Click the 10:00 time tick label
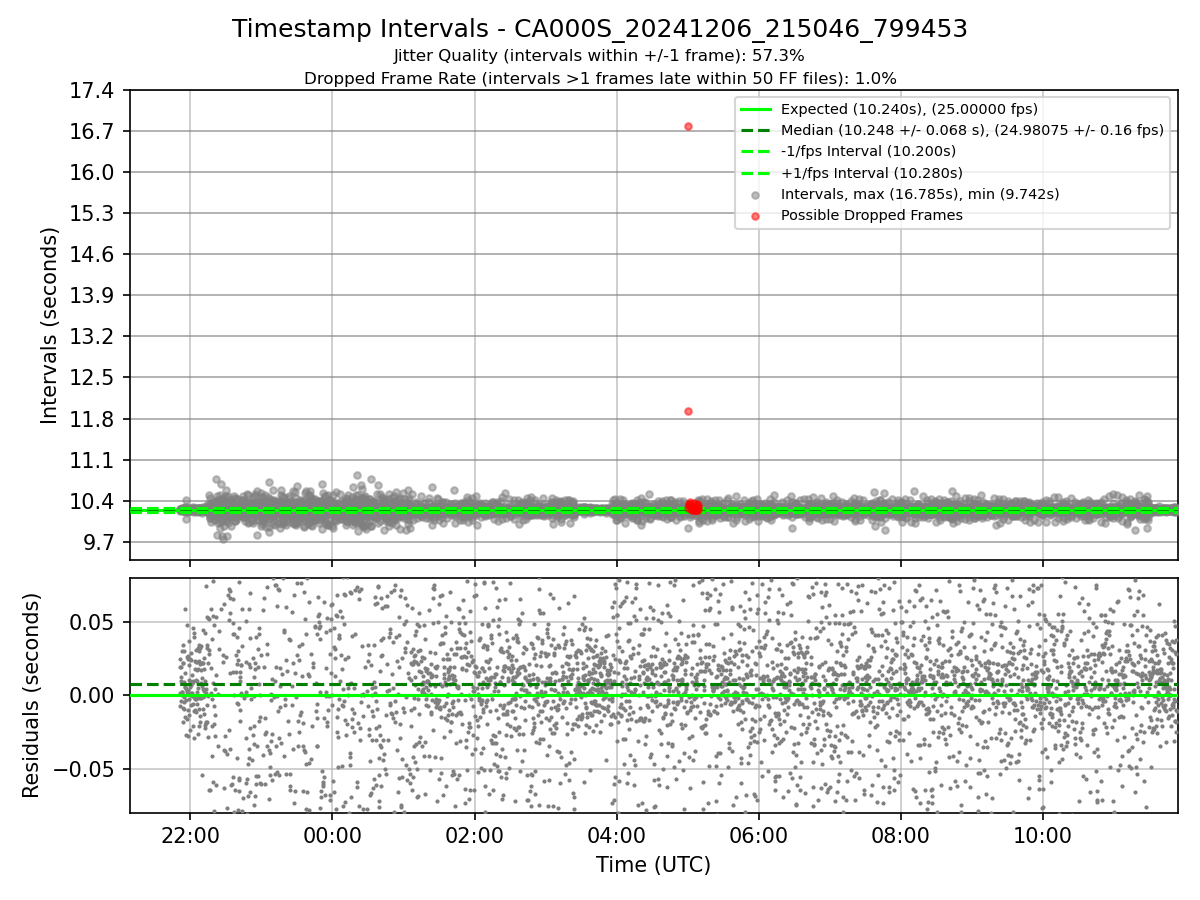This screenshot has width=1200, height=900. pyautogui.click(x=1043, y=834)
